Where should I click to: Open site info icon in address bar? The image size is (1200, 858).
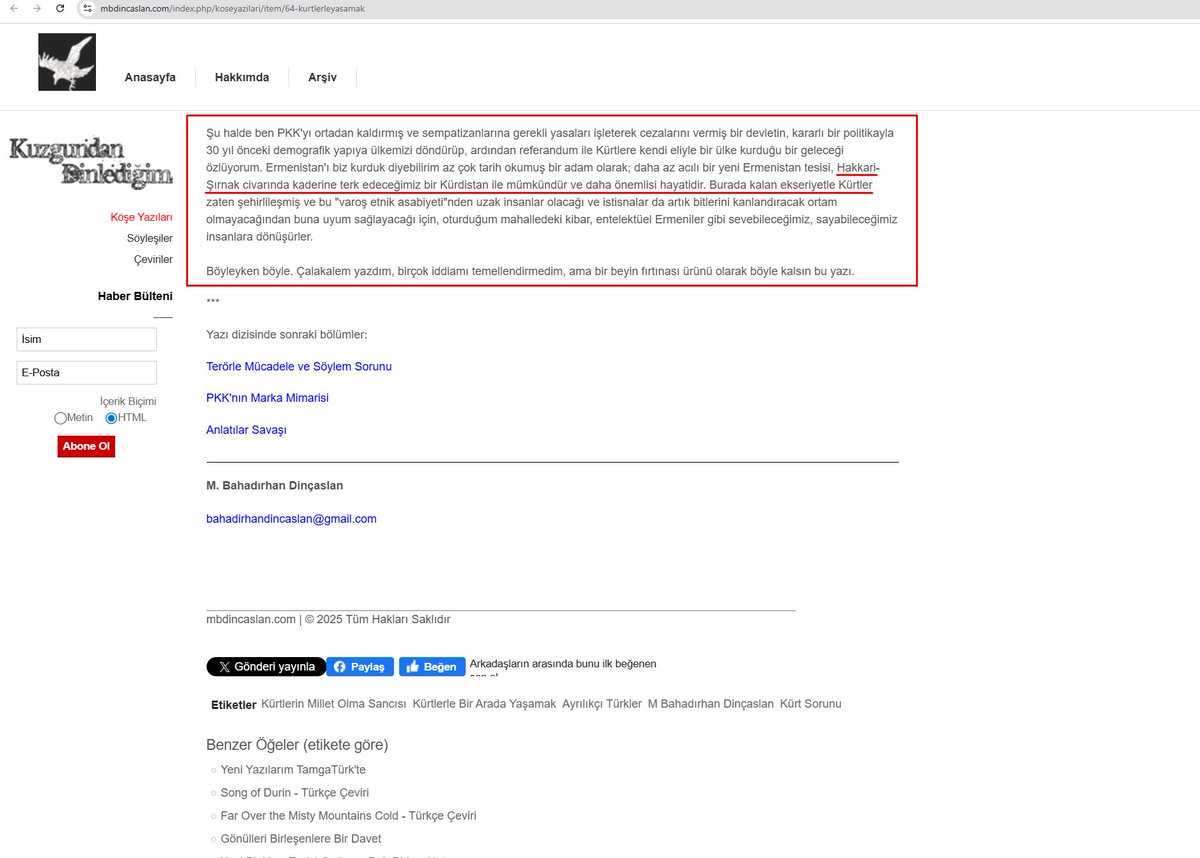tap(87, 8)
